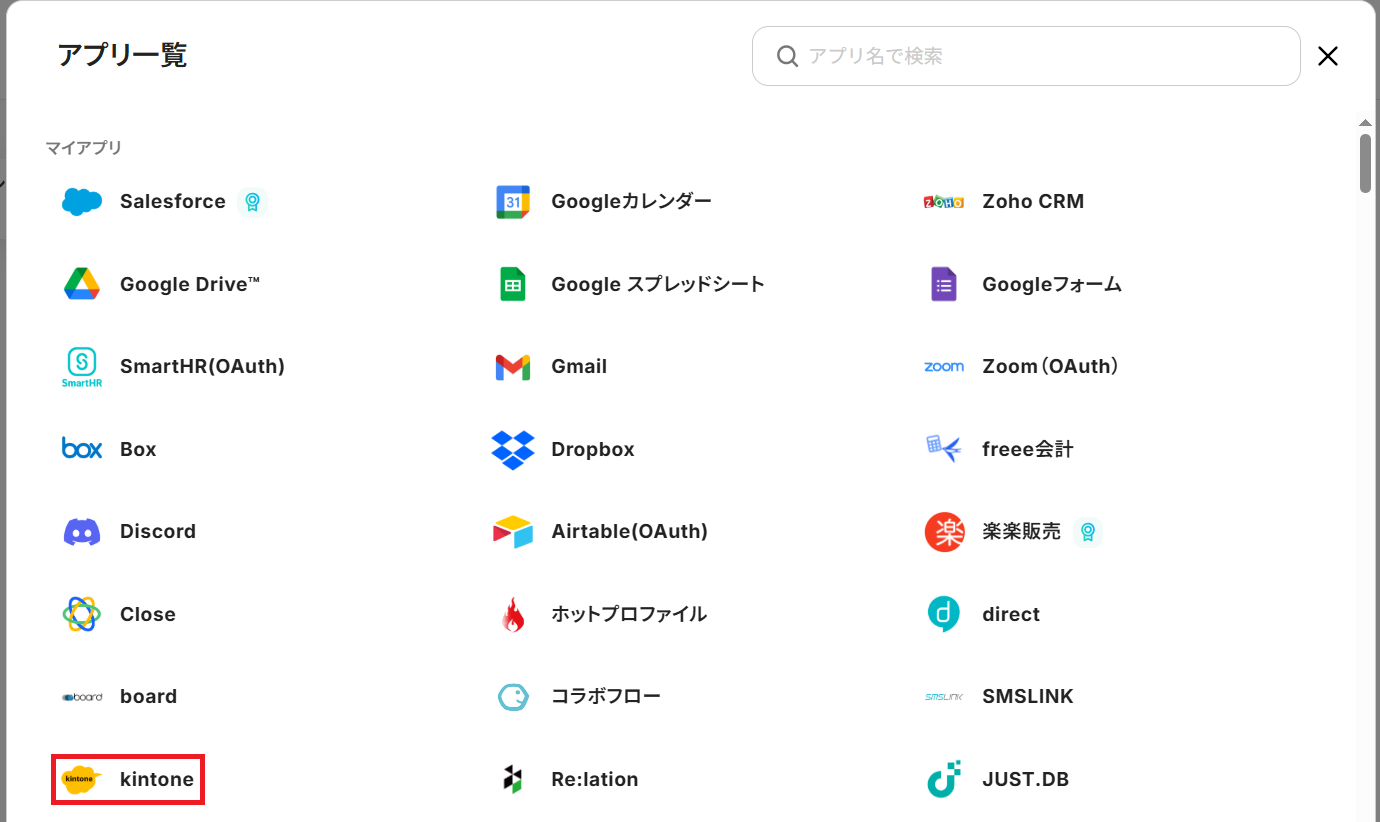Click the "kintone" name text
The height and width of the screenshot is (822, 1380).
157,779
